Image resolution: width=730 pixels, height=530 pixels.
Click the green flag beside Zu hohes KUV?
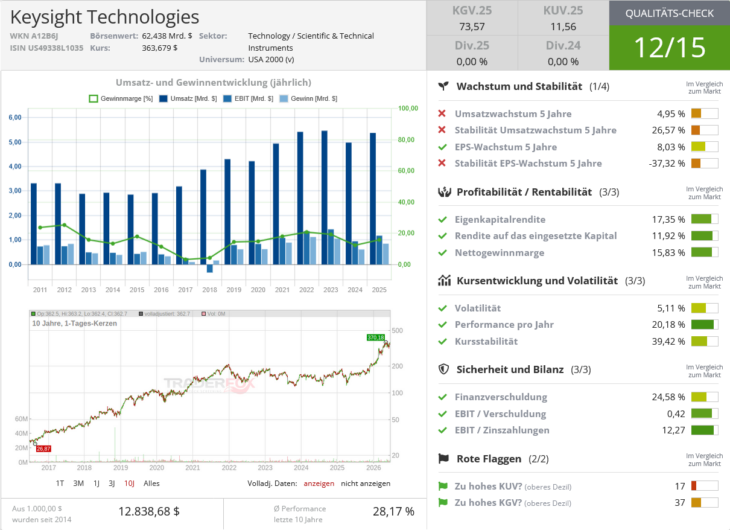point(443,486)
